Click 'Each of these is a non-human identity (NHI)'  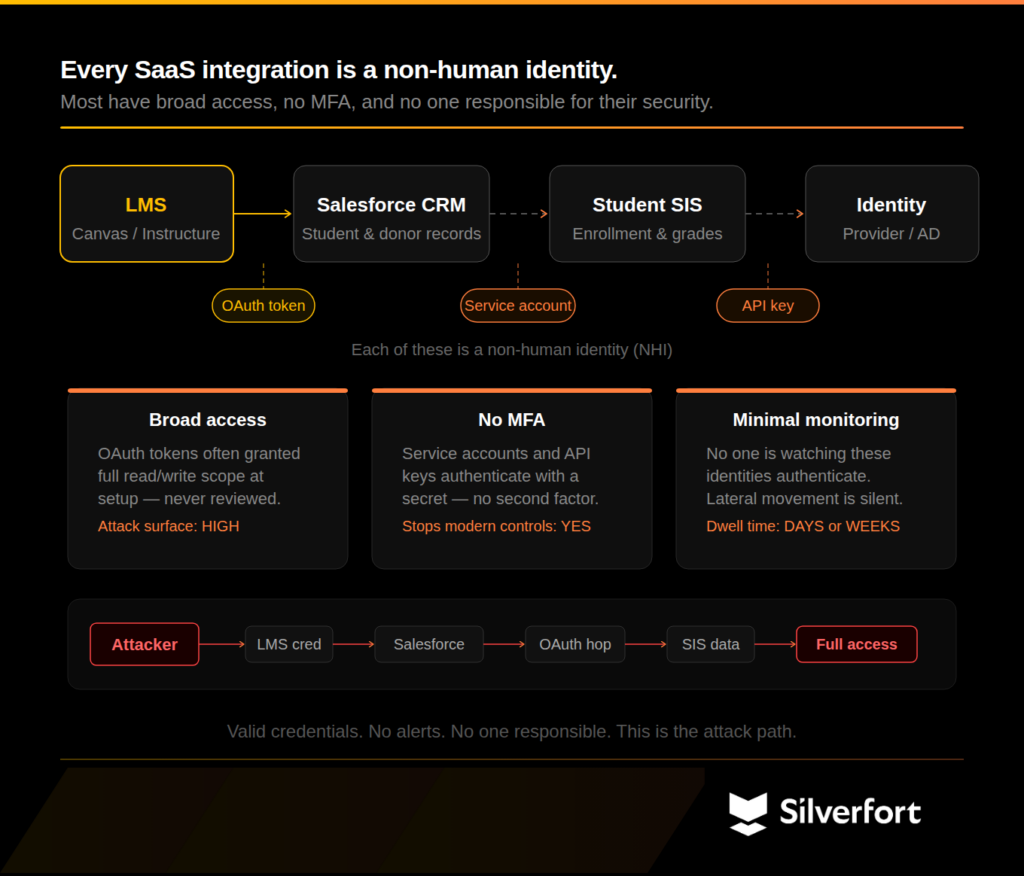[x=511, y=350]
